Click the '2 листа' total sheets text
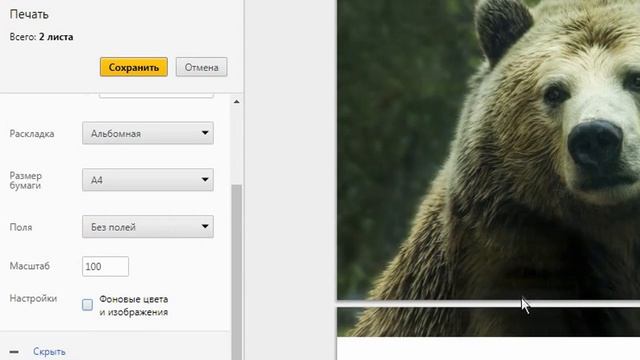 coord(56,37)
